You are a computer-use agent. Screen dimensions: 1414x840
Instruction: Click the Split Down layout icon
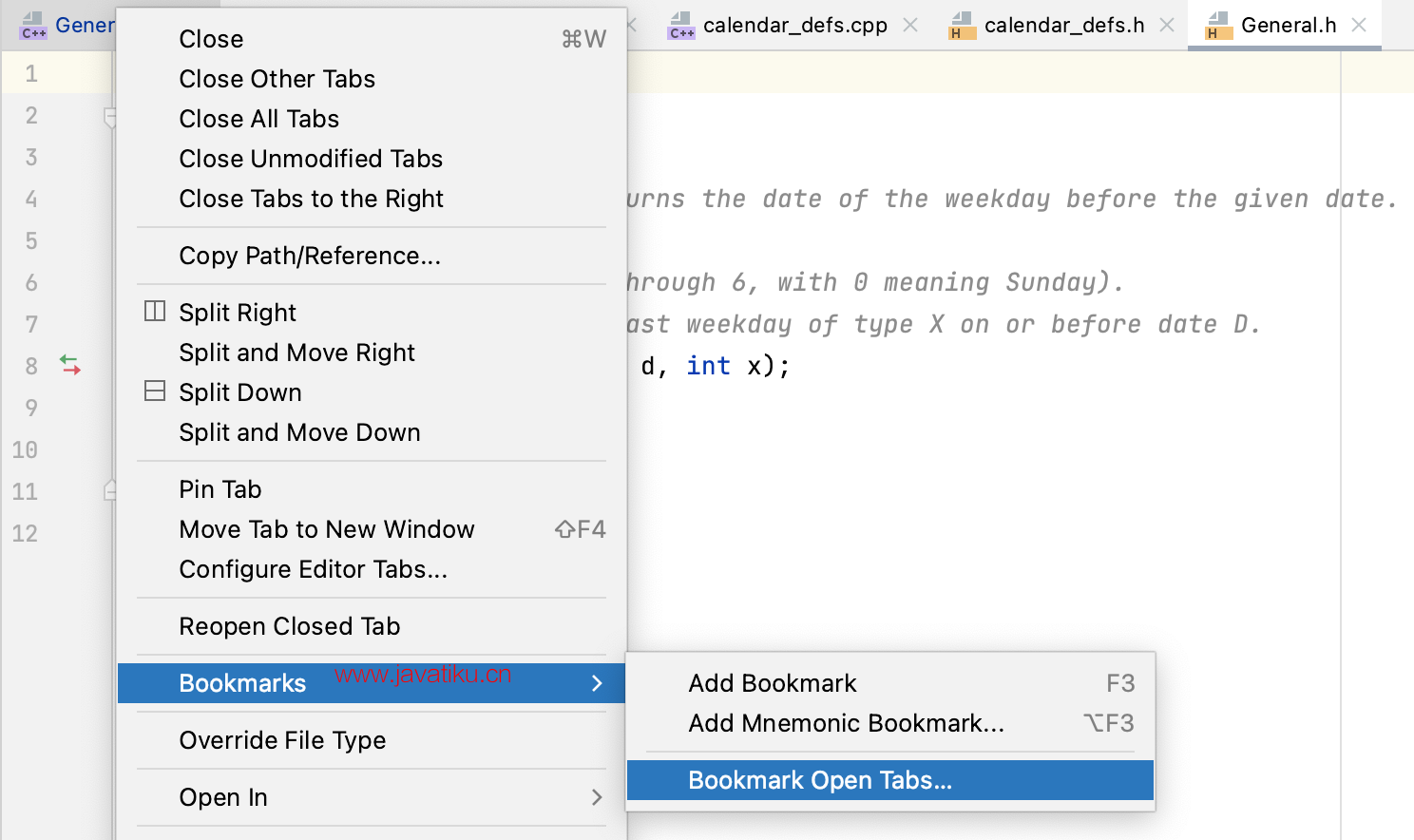click(155, 391)
